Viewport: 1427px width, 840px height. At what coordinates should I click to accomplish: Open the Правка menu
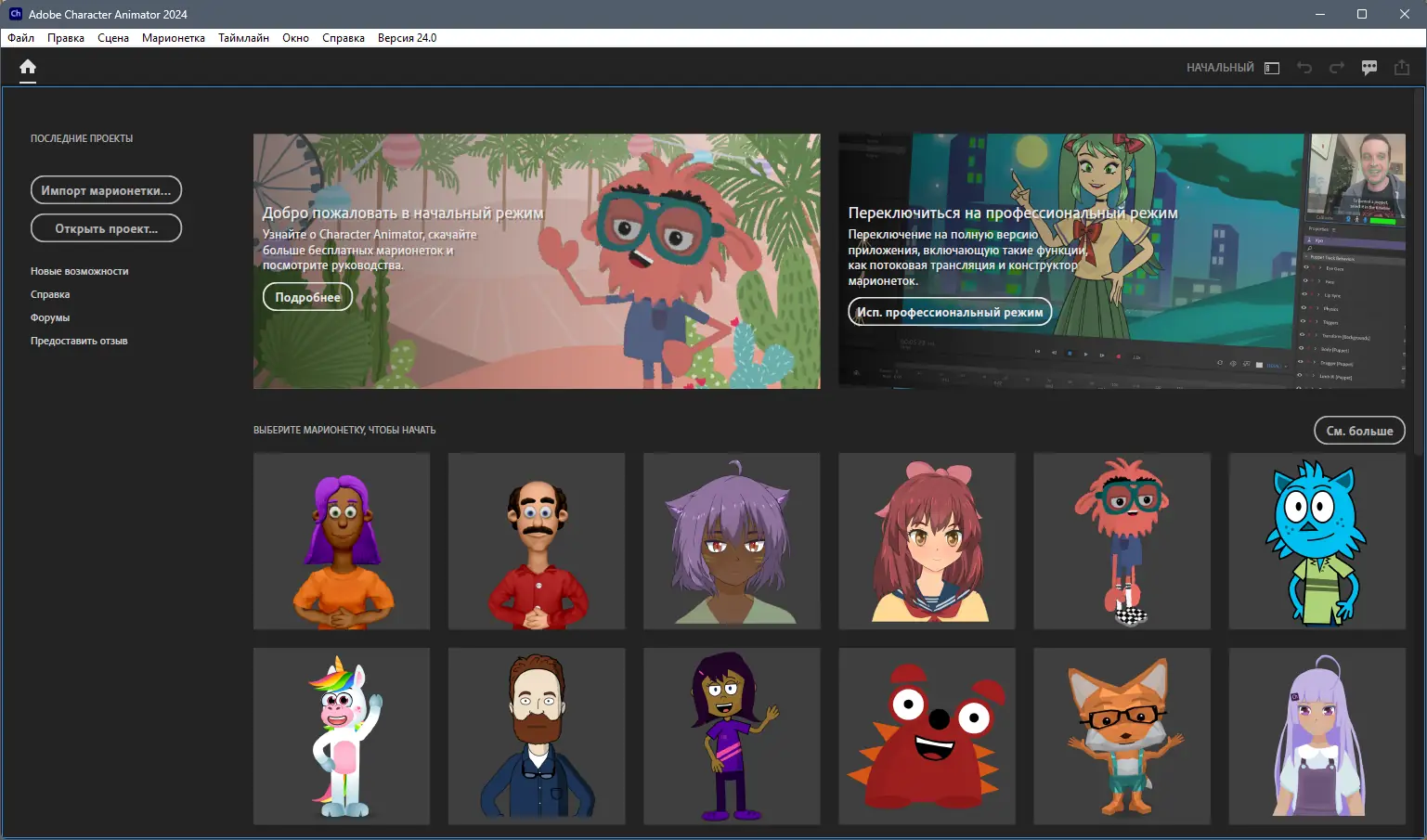click(66, 38)
